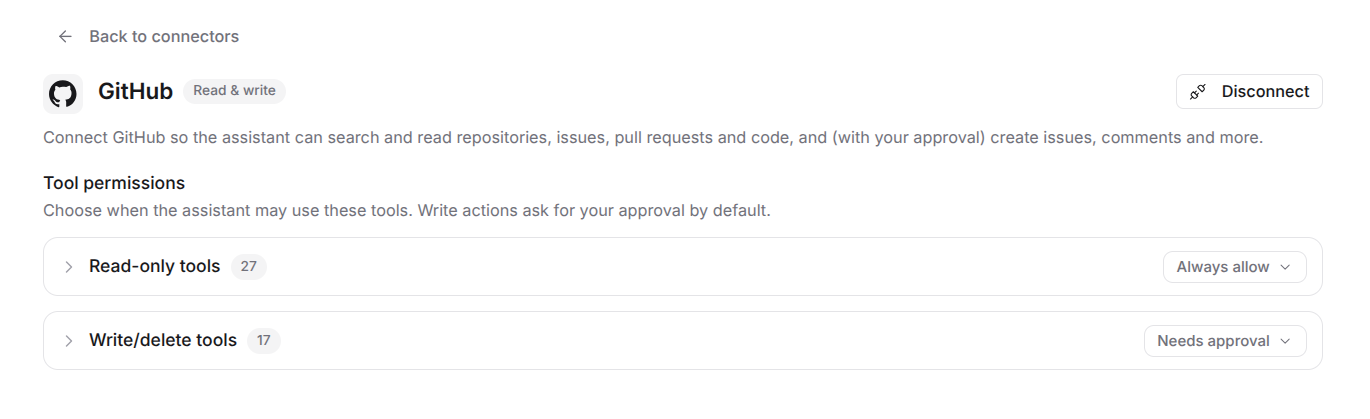Open the 'Needs approval' permission dropdown
This screenshot has width=1370, height=419.
(1225, 341)
